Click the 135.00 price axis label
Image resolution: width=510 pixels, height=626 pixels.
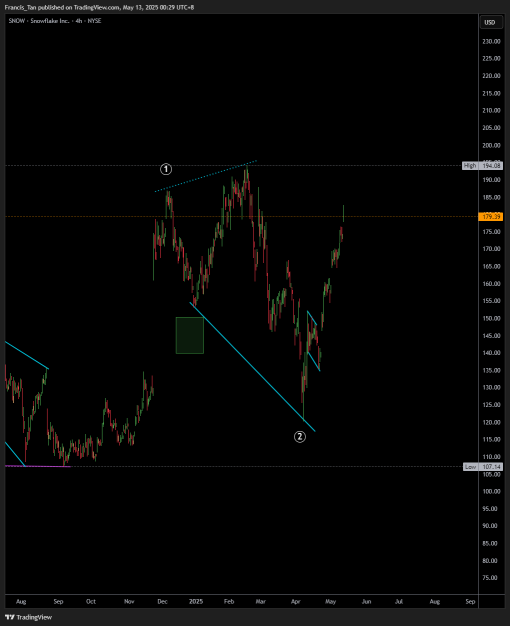(492, 370)
